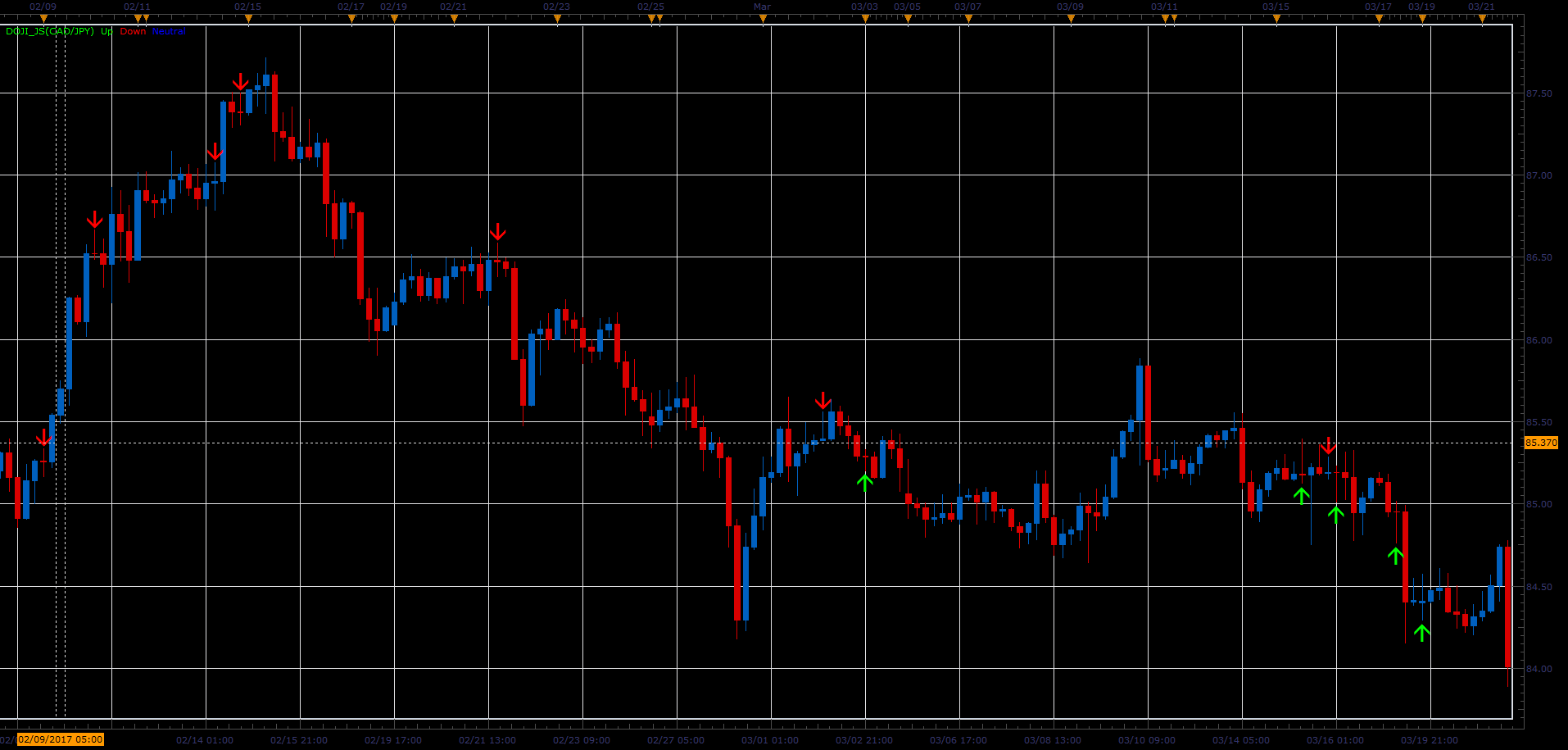Click the orange day marker under 03/03
Viewport: 1568px width, 750px height.
[865, 18]
